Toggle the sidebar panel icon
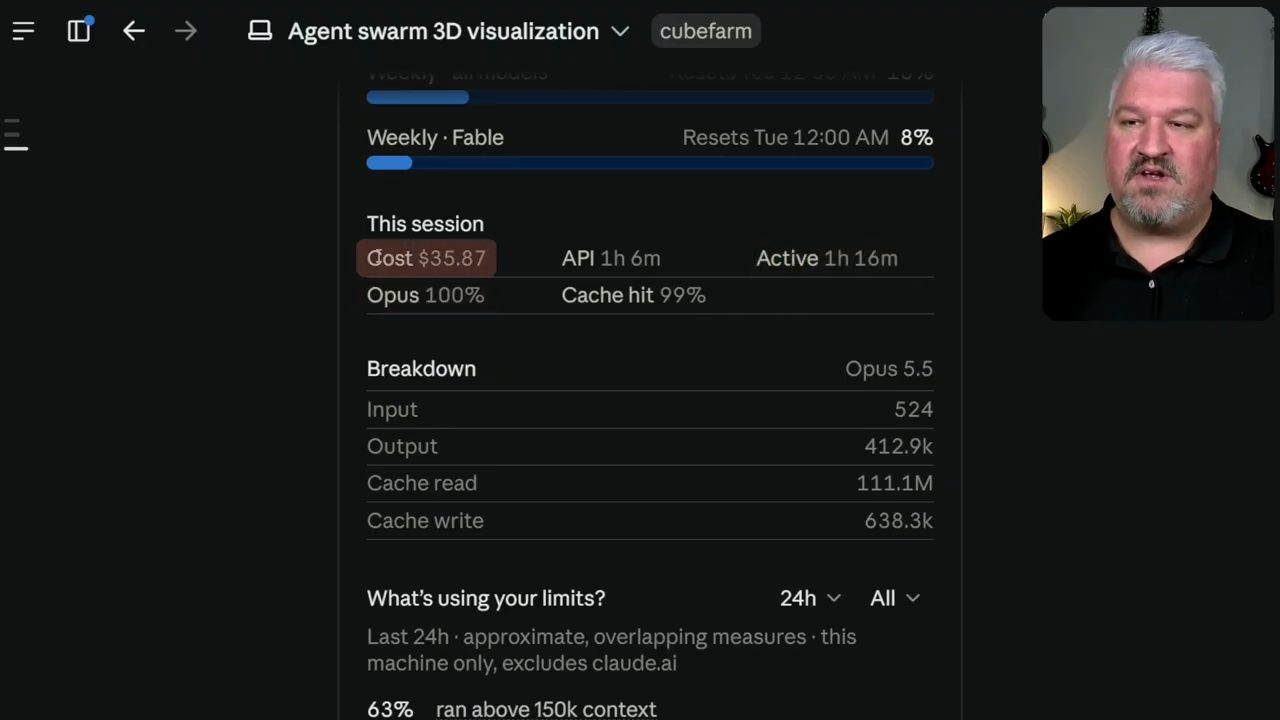The image size is (1280, 720). pyautogui.click(x=79, y=31)
